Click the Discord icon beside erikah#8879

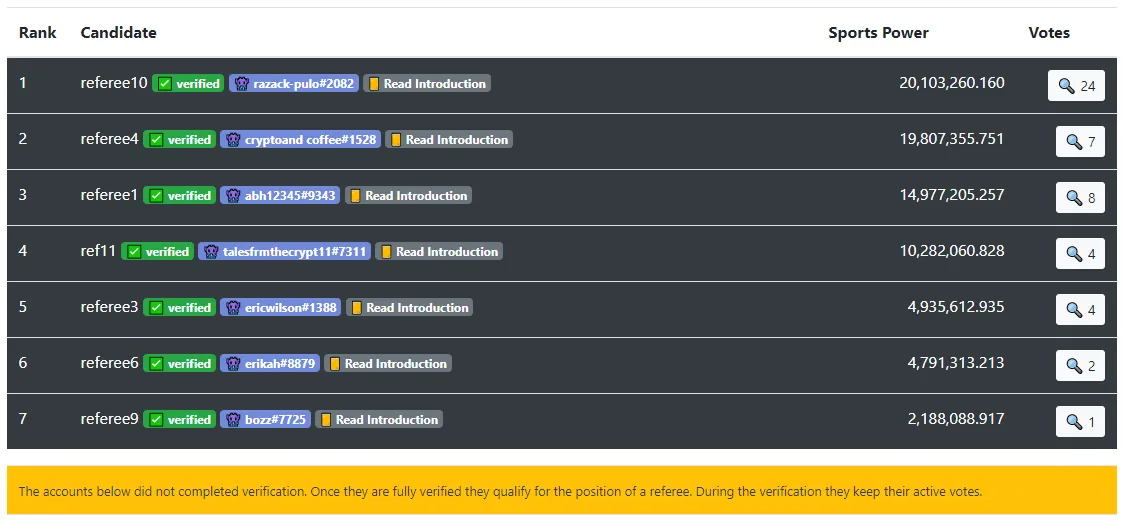[x=233, y=363]
